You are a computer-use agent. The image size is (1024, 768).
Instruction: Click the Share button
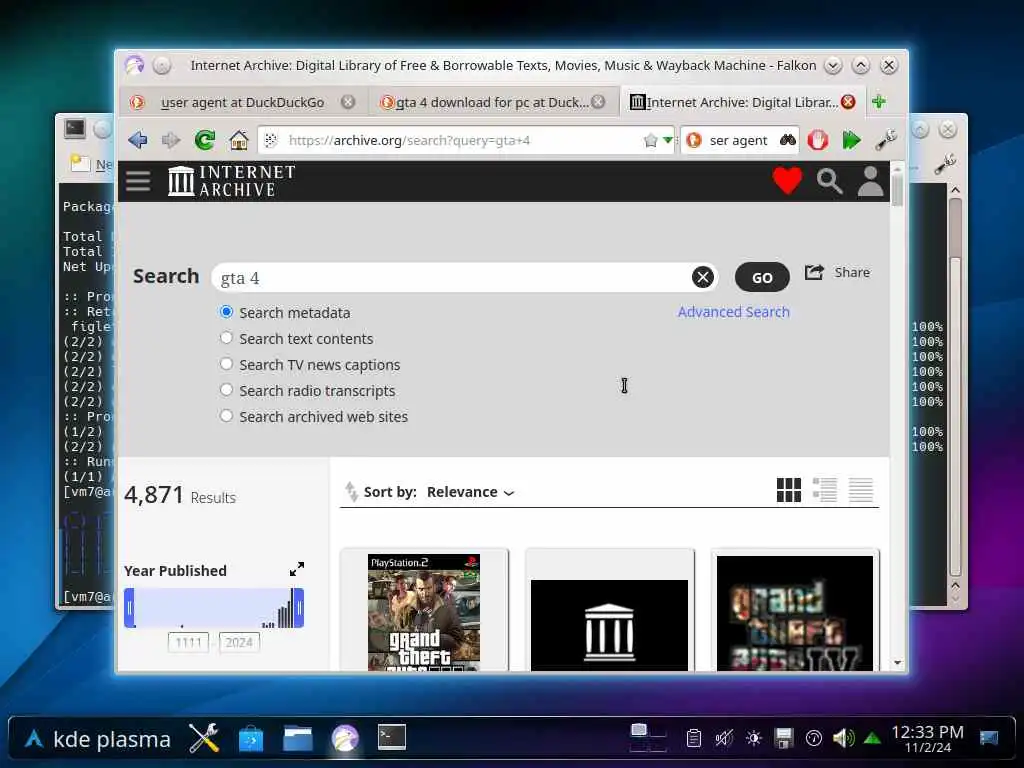[837, 272]
